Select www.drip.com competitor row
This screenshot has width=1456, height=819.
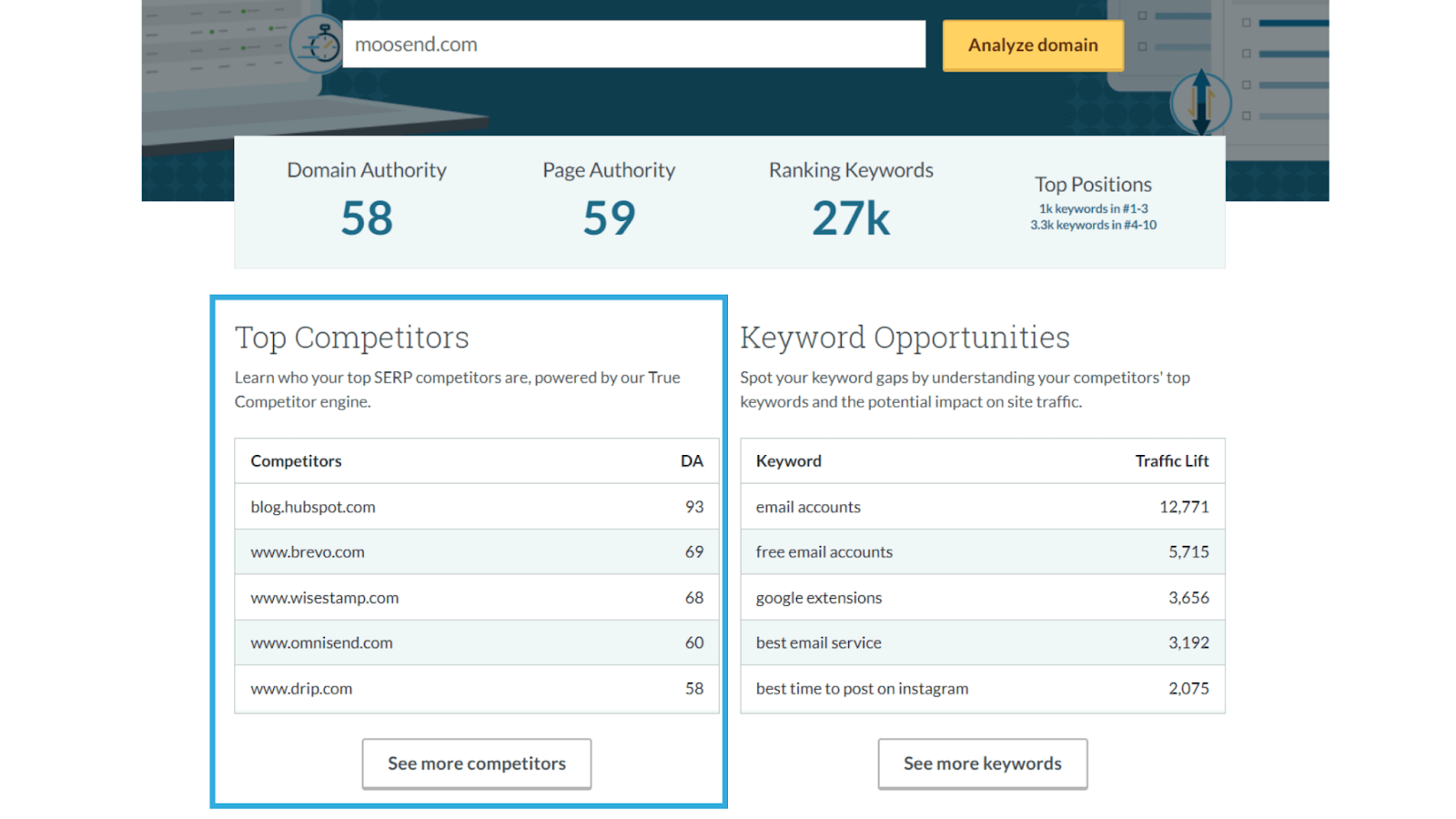point(477,689)
